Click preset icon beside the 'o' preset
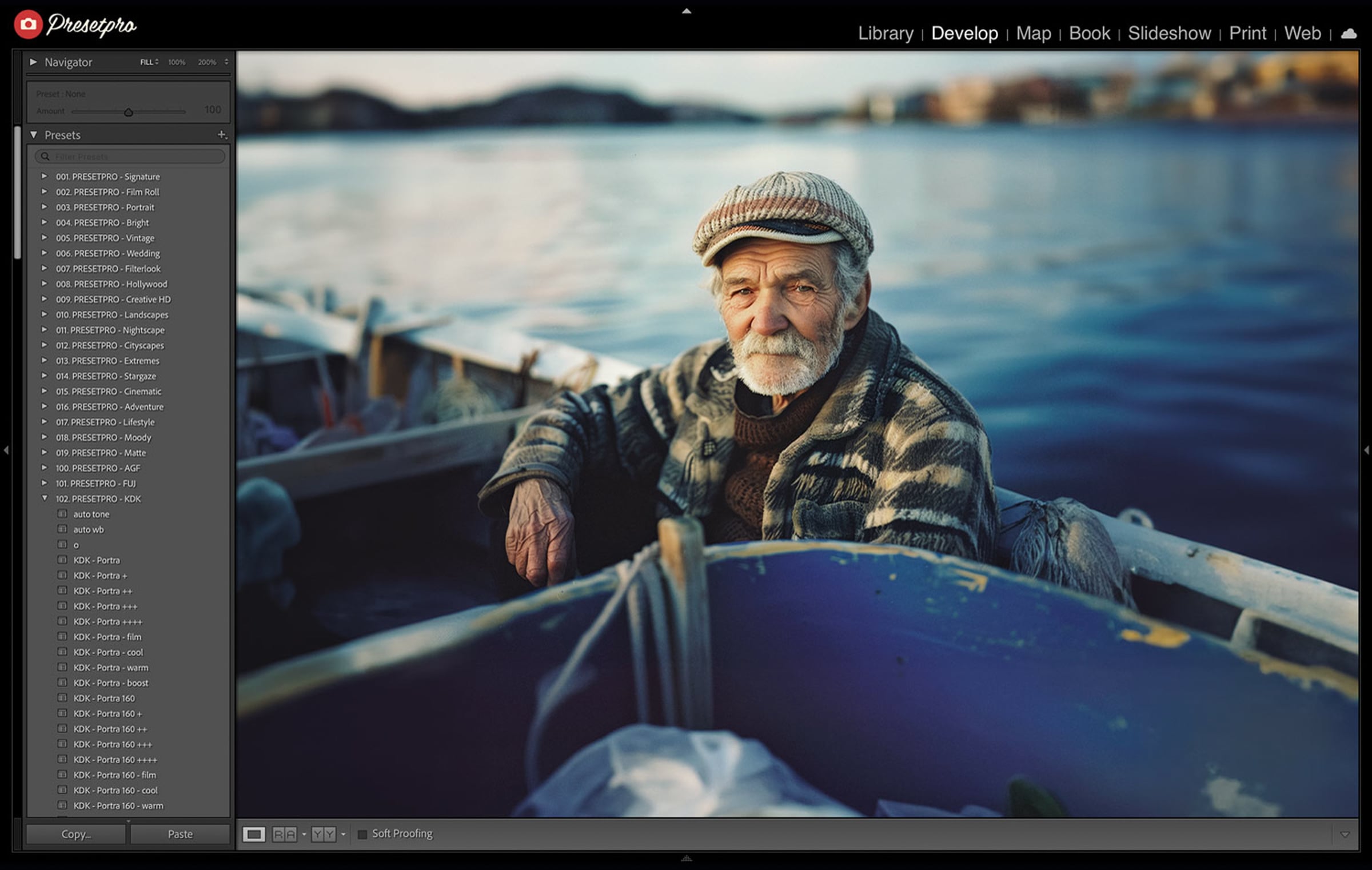1372x870 pixels. coord(62,545)
